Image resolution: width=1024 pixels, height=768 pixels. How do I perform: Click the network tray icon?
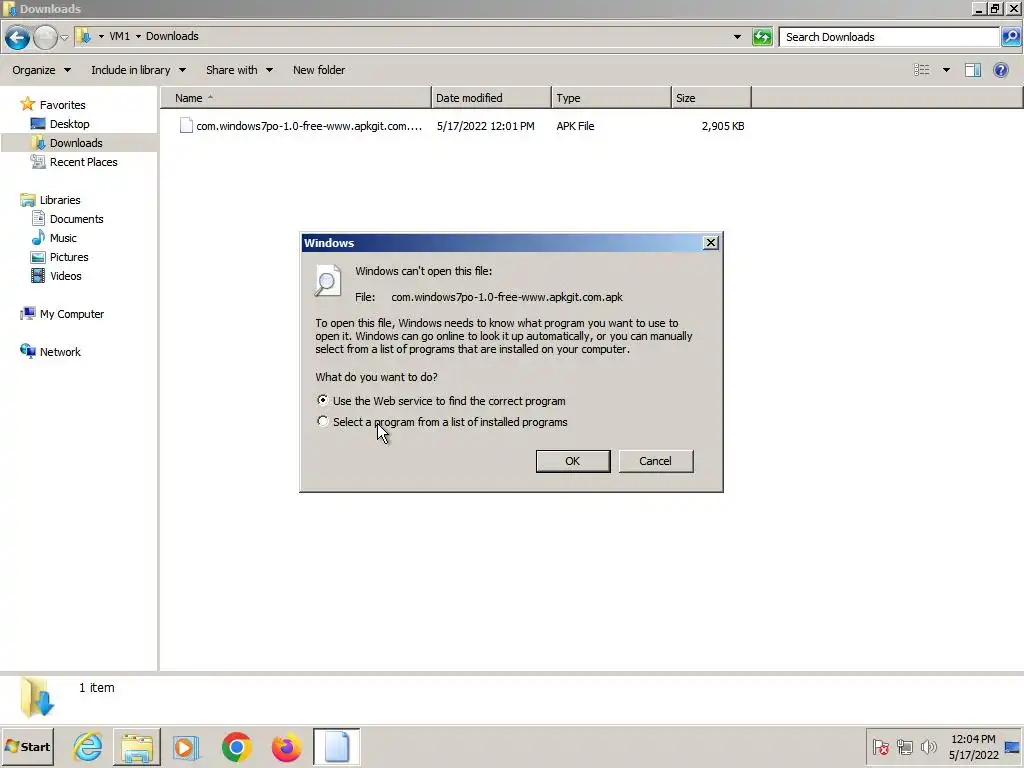[904, 746]
